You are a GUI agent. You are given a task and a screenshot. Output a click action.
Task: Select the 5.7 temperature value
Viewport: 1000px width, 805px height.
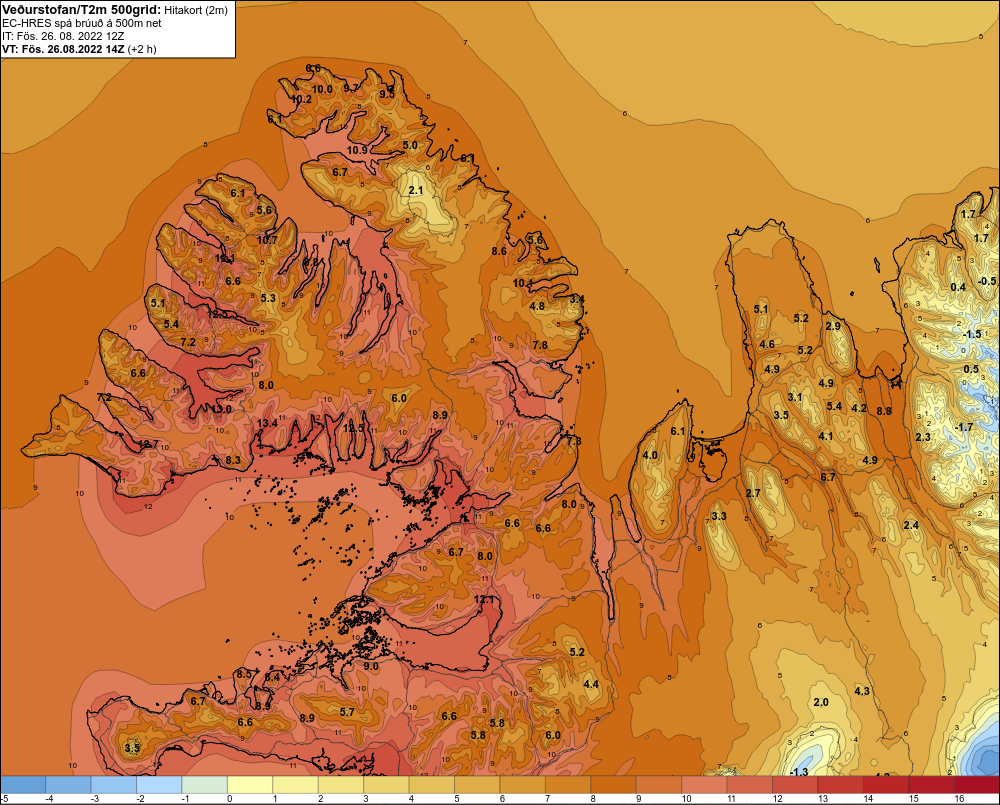pos(347,712)
